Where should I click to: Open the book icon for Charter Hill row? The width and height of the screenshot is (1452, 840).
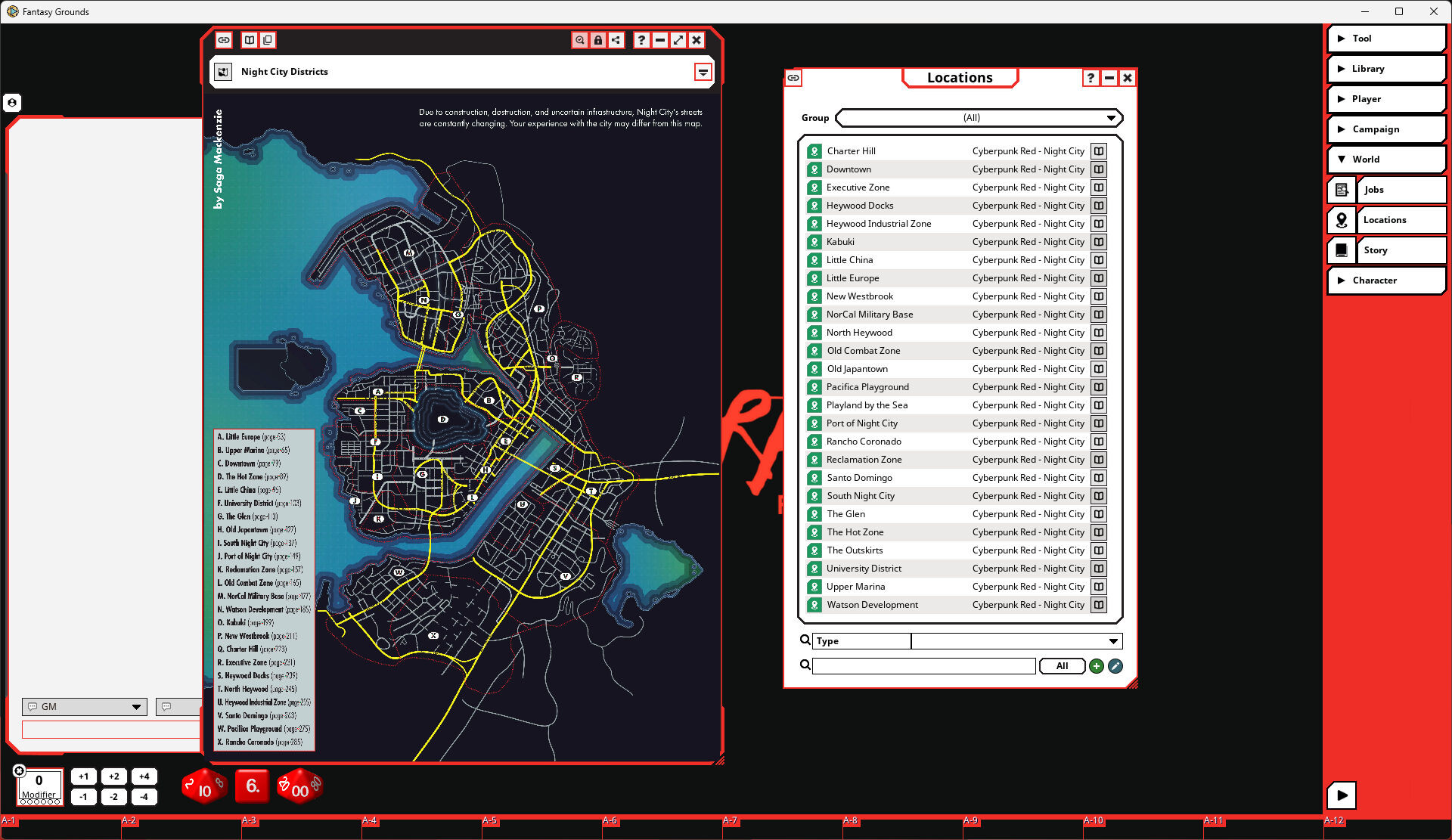(x=1099, y=151)
